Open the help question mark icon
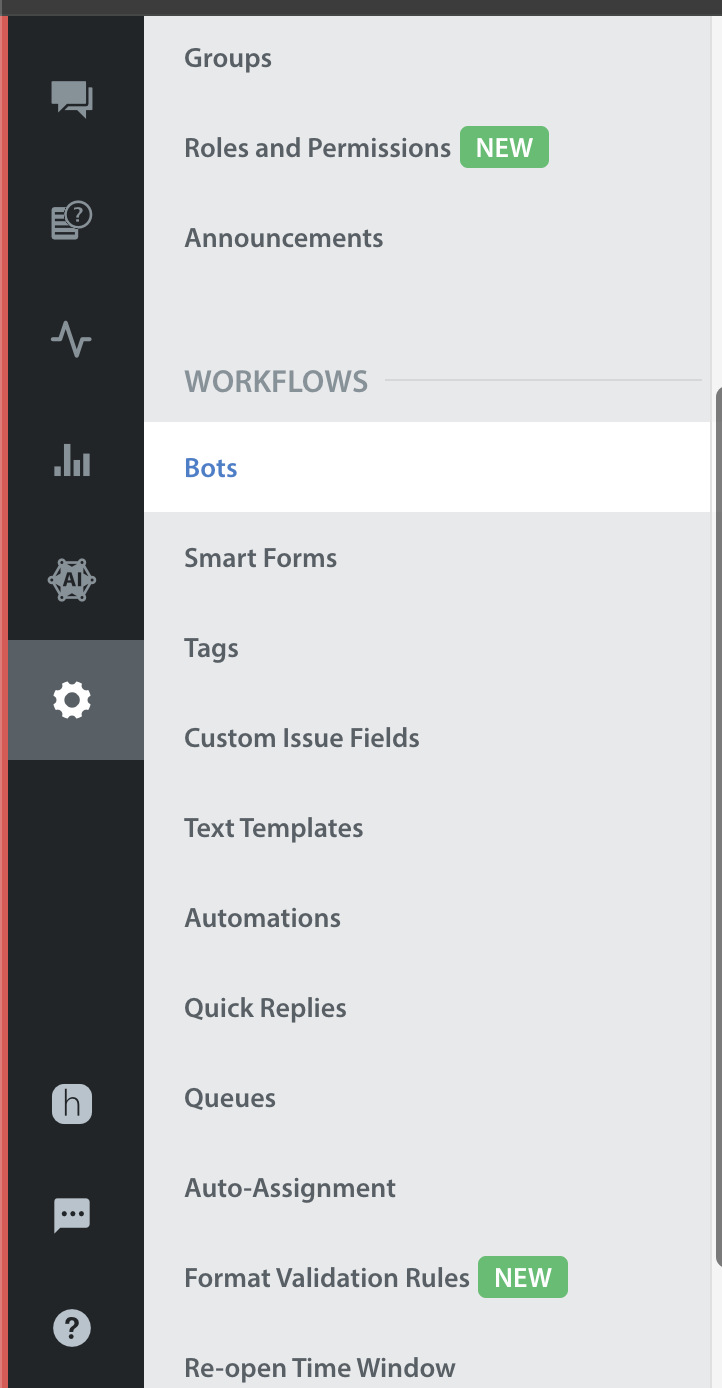This screenshot has height=1388, width=722. (x=72, y=1328)
